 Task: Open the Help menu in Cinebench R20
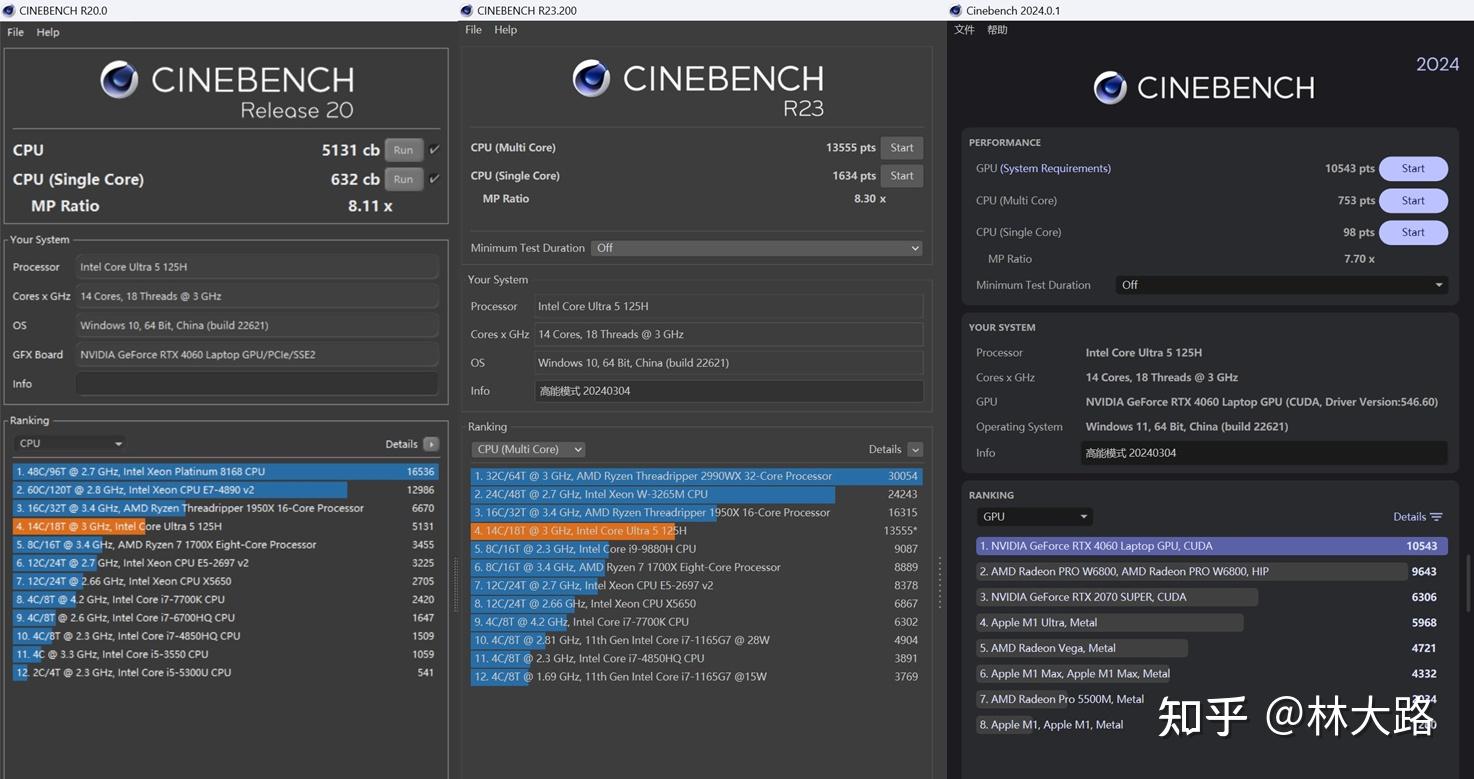(48, 32)
